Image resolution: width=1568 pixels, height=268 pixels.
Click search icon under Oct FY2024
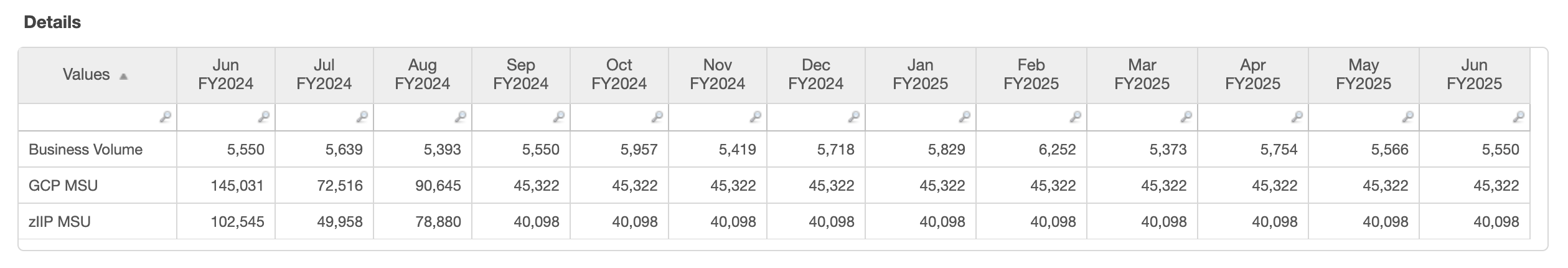[657, 117]
